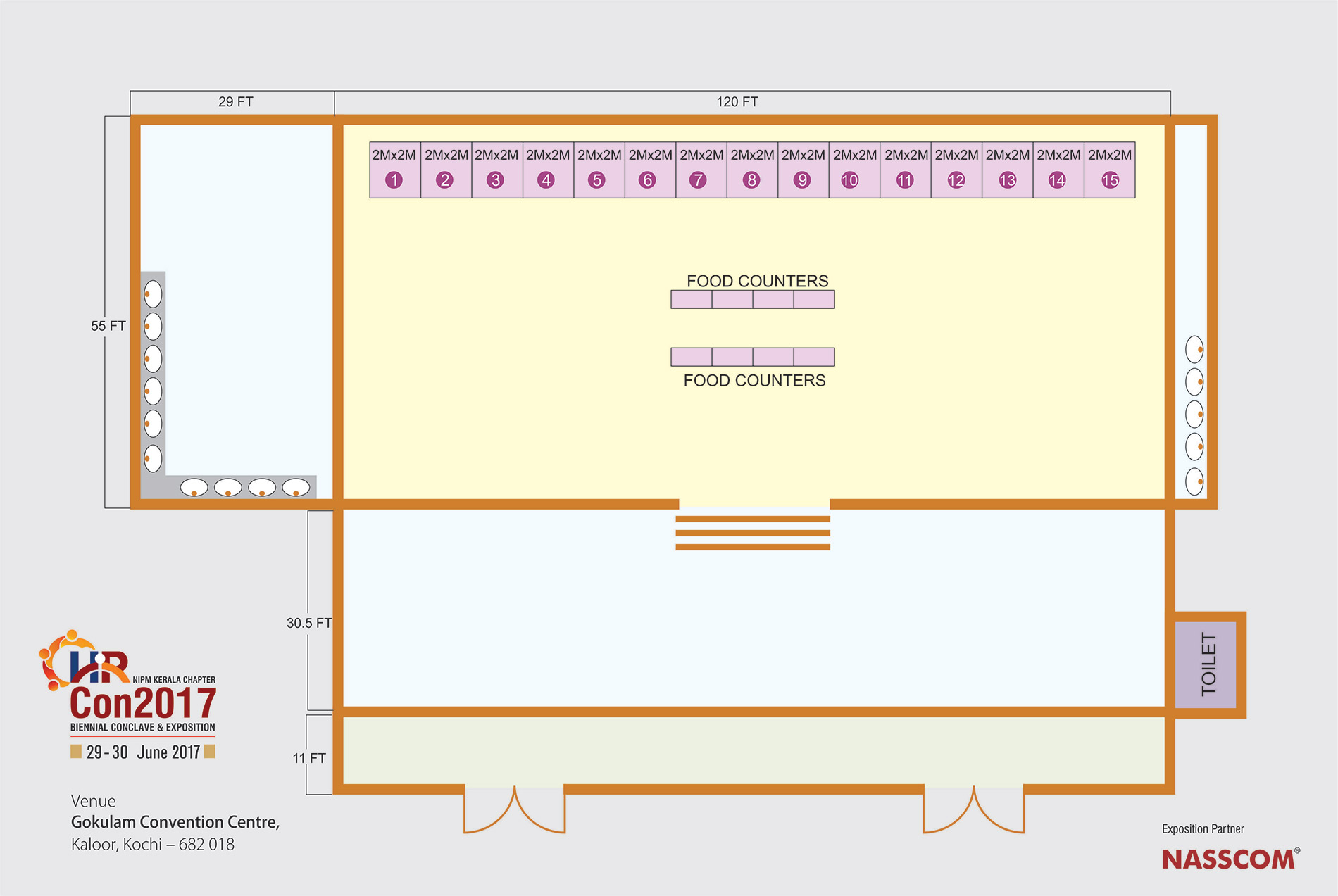Select booth number 11 marker

click(905, 180)
